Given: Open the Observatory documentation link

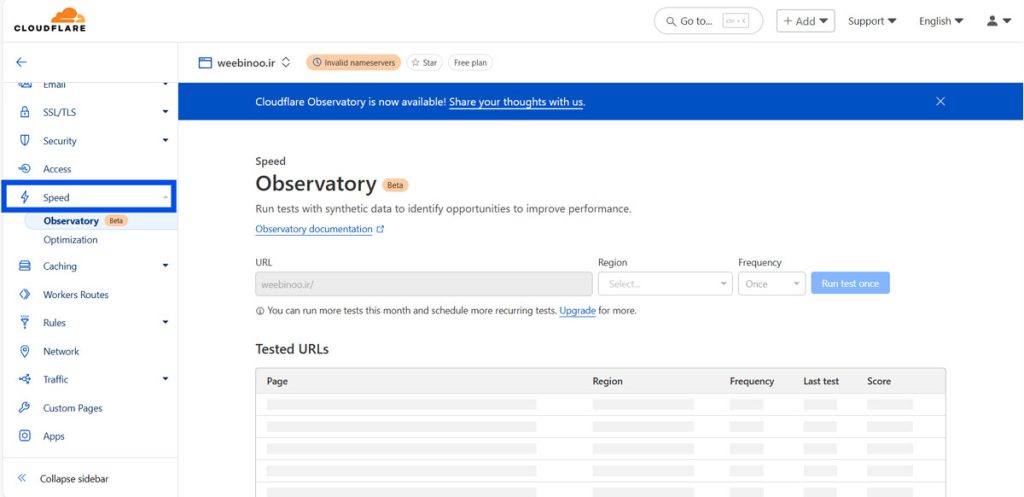Looking at the screenshot, I should 314,229.
